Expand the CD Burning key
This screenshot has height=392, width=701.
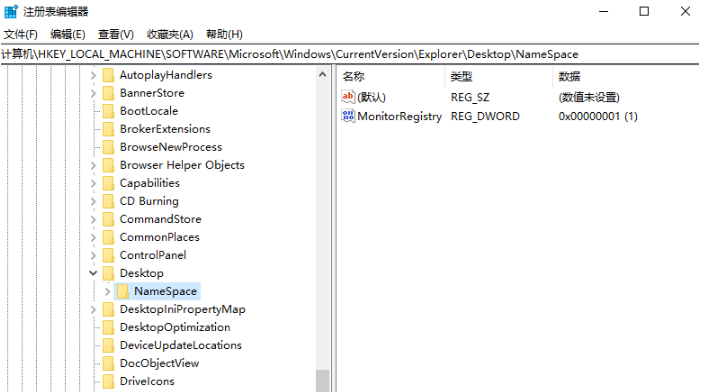click(93, 201)
